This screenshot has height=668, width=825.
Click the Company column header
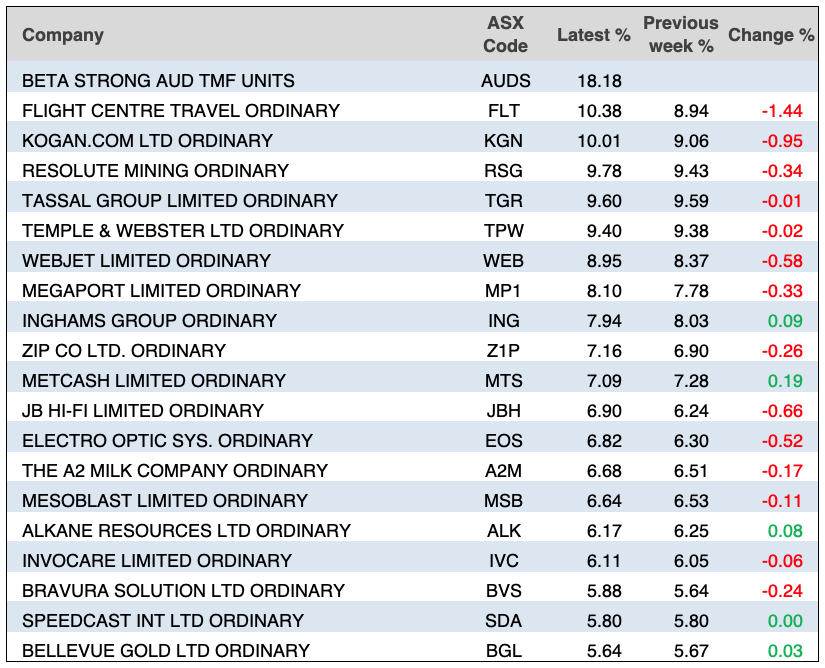(63, 35)
